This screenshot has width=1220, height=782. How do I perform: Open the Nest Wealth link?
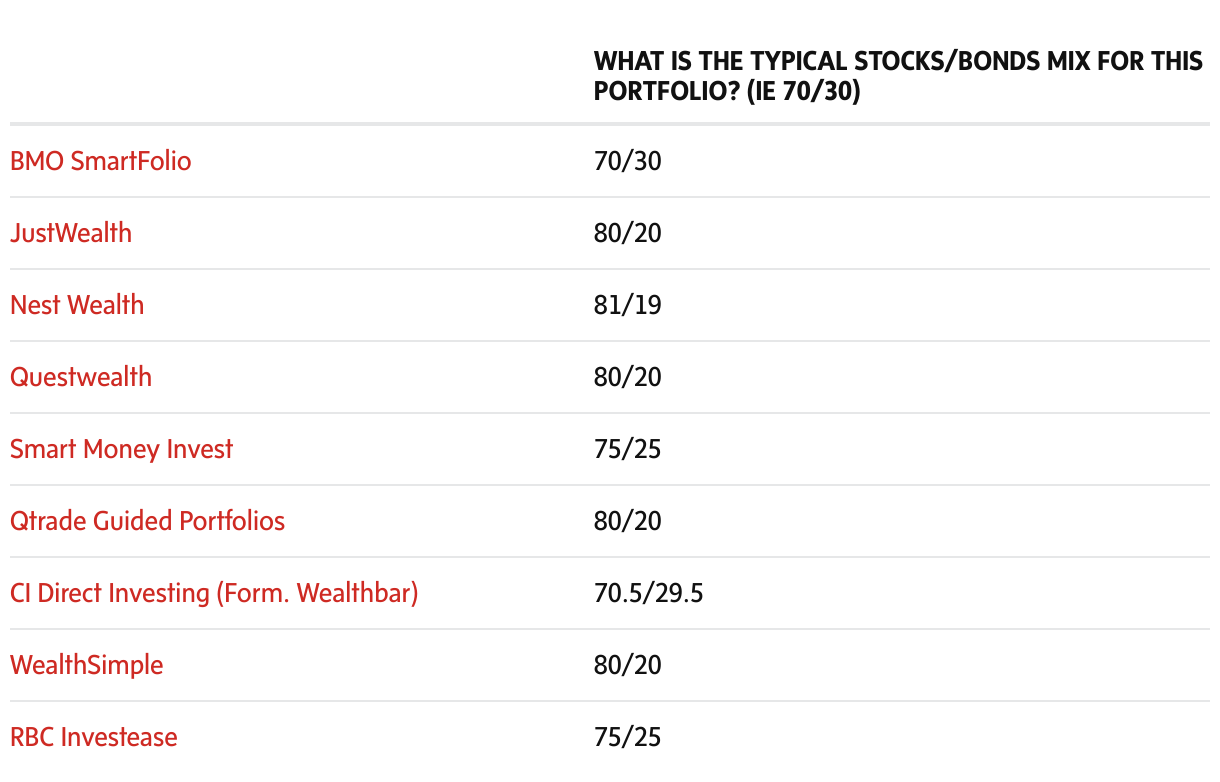pyautogui.click(x=77, y=305)
